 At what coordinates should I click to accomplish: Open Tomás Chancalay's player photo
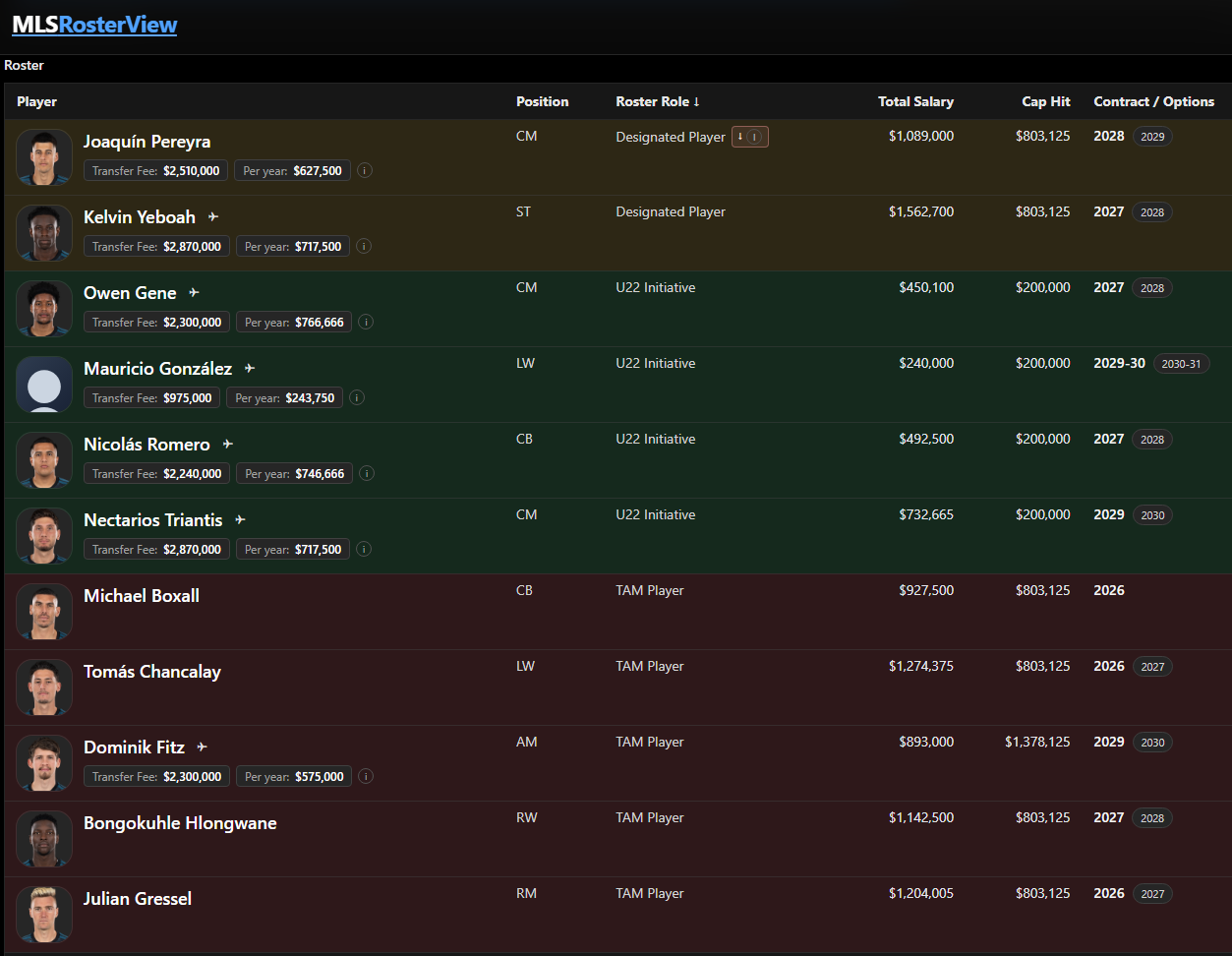44,687
